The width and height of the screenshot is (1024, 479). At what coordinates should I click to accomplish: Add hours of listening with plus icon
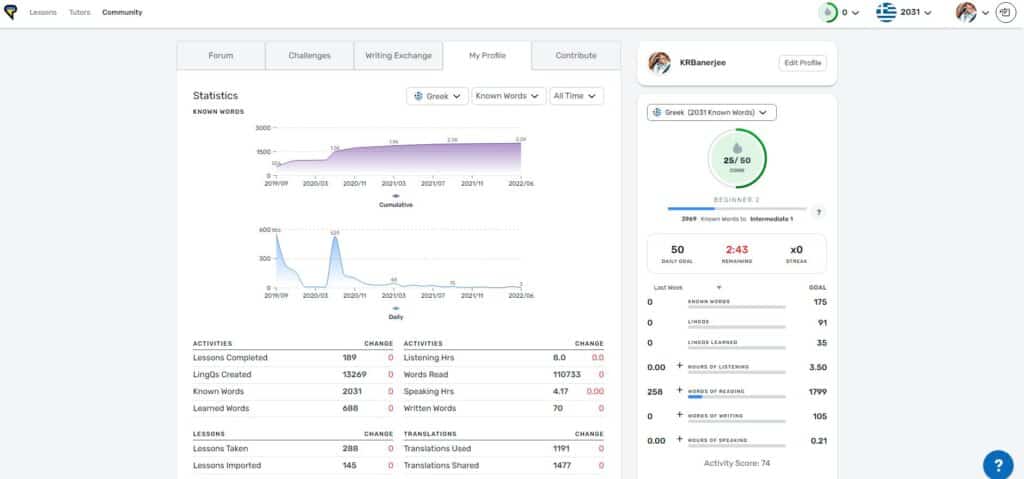coord(679,367)
